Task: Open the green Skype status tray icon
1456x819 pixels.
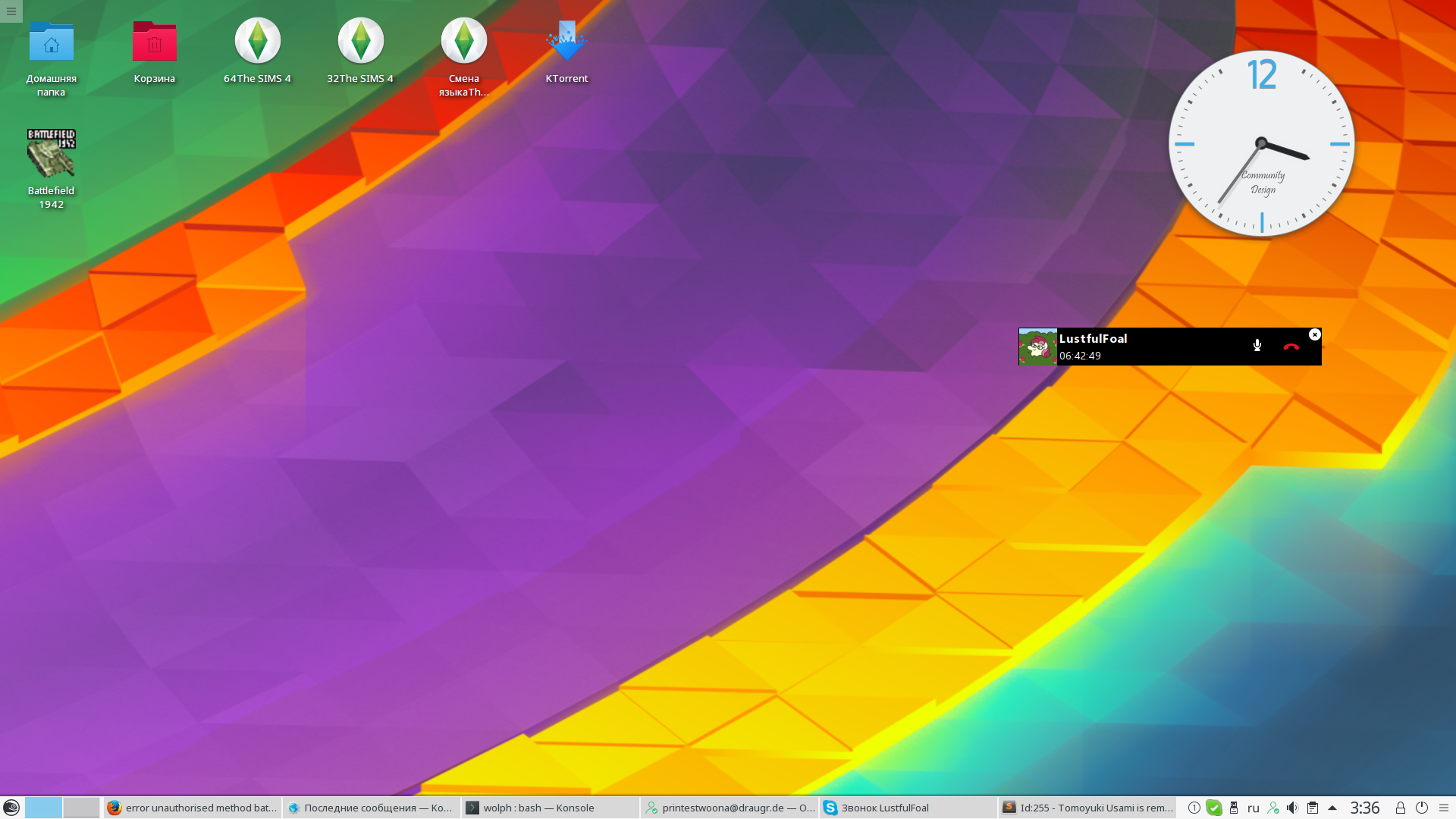Action: click(1214, 808)
